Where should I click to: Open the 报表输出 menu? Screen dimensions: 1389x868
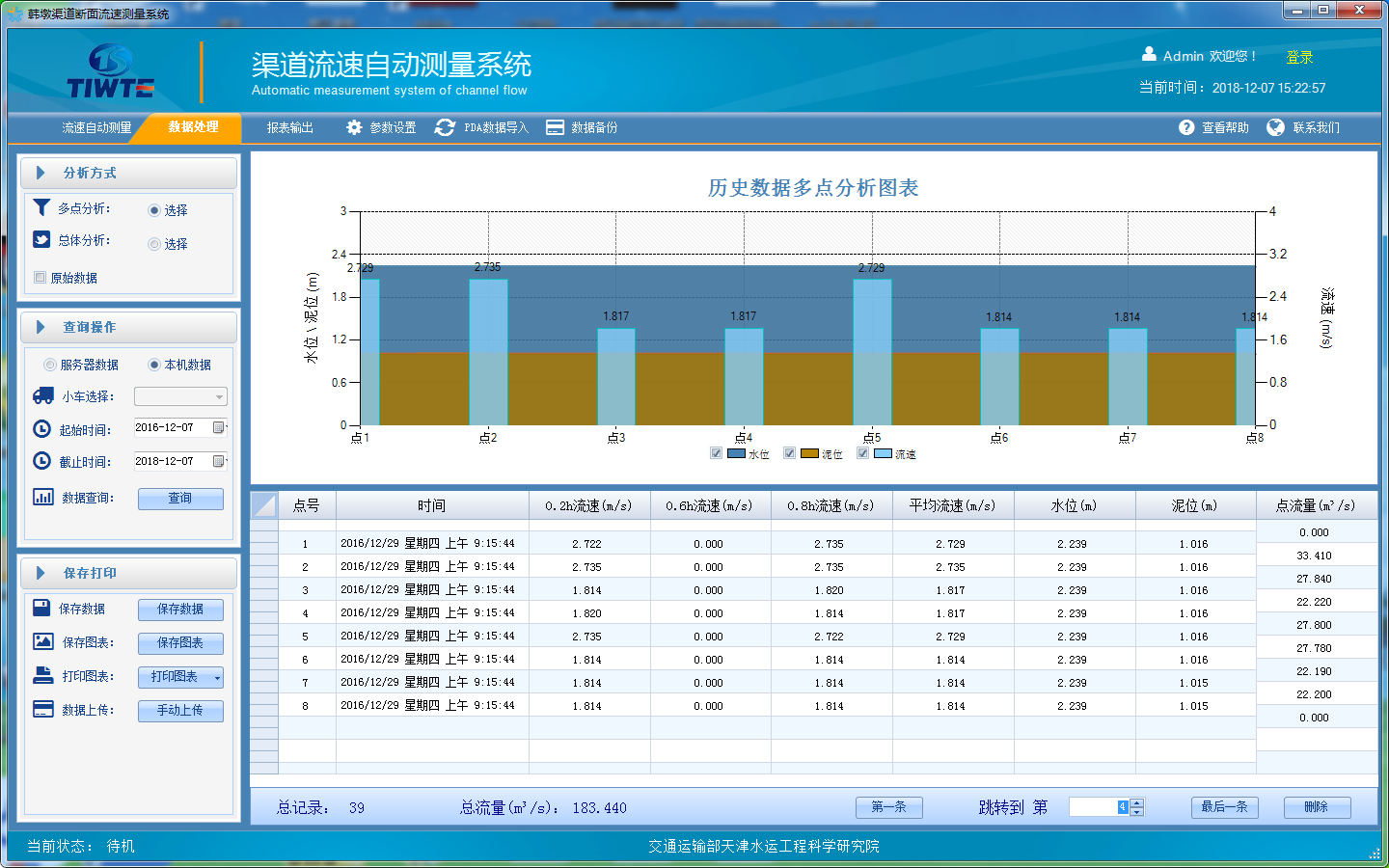290,127
